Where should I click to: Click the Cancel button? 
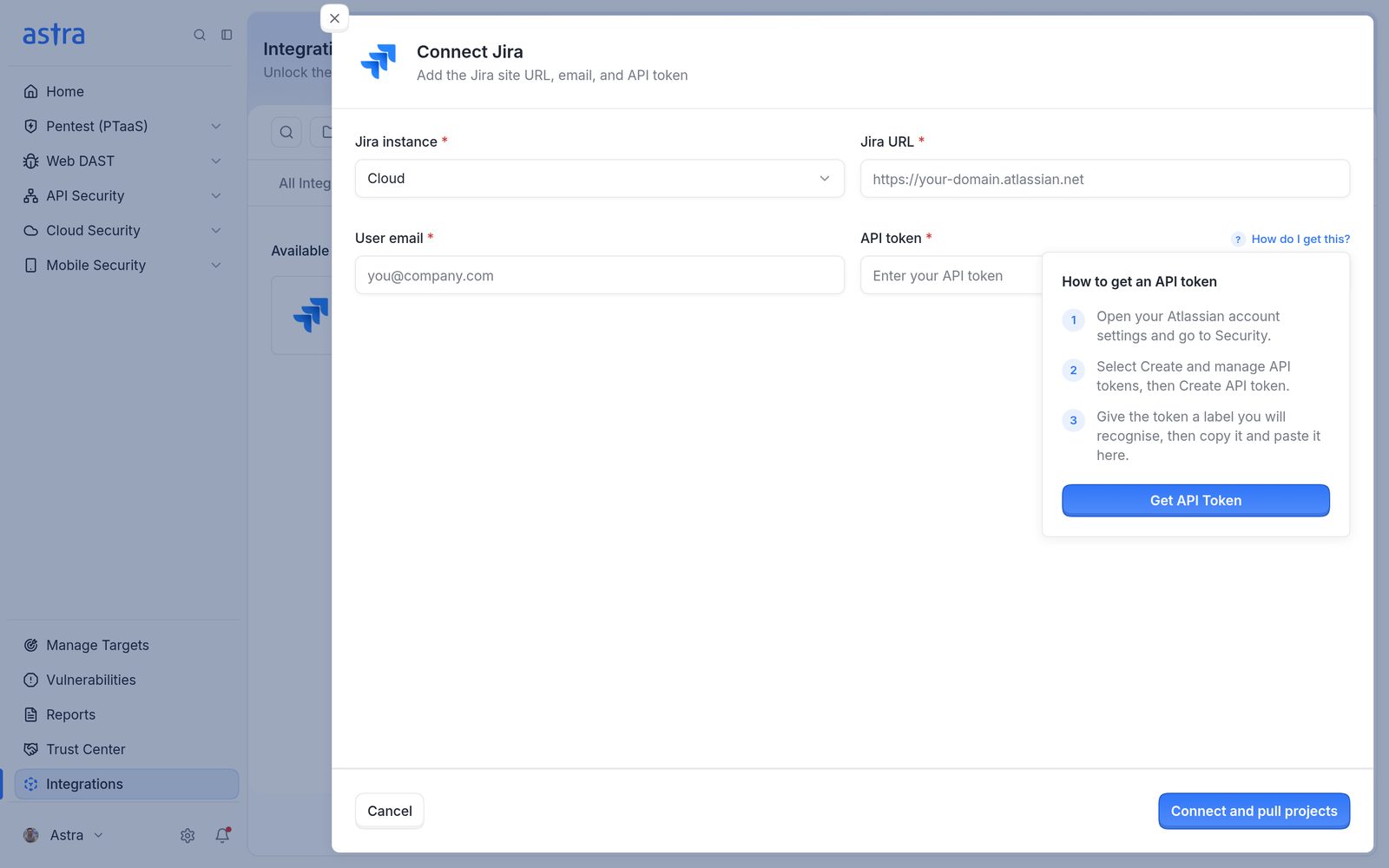pos(390,811)
